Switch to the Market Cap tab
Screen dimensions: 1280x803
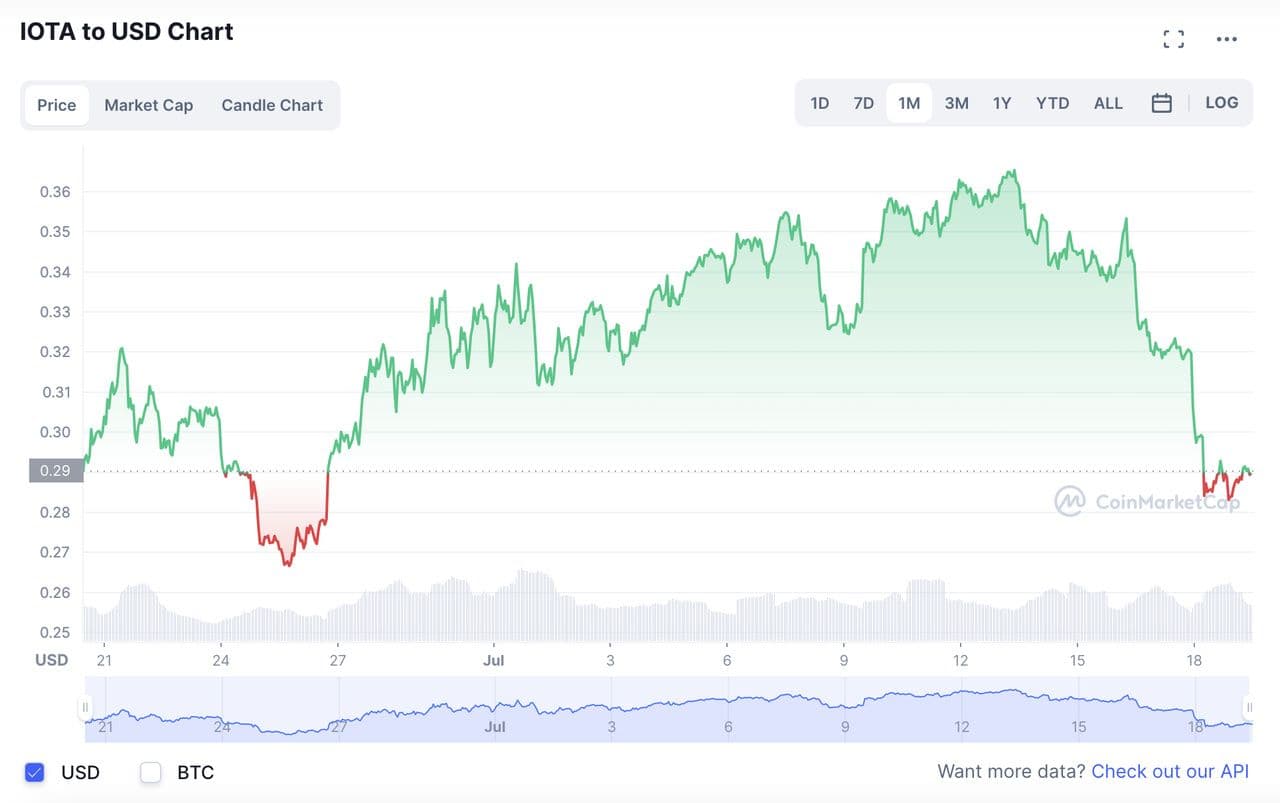click(x=148, y=105)
